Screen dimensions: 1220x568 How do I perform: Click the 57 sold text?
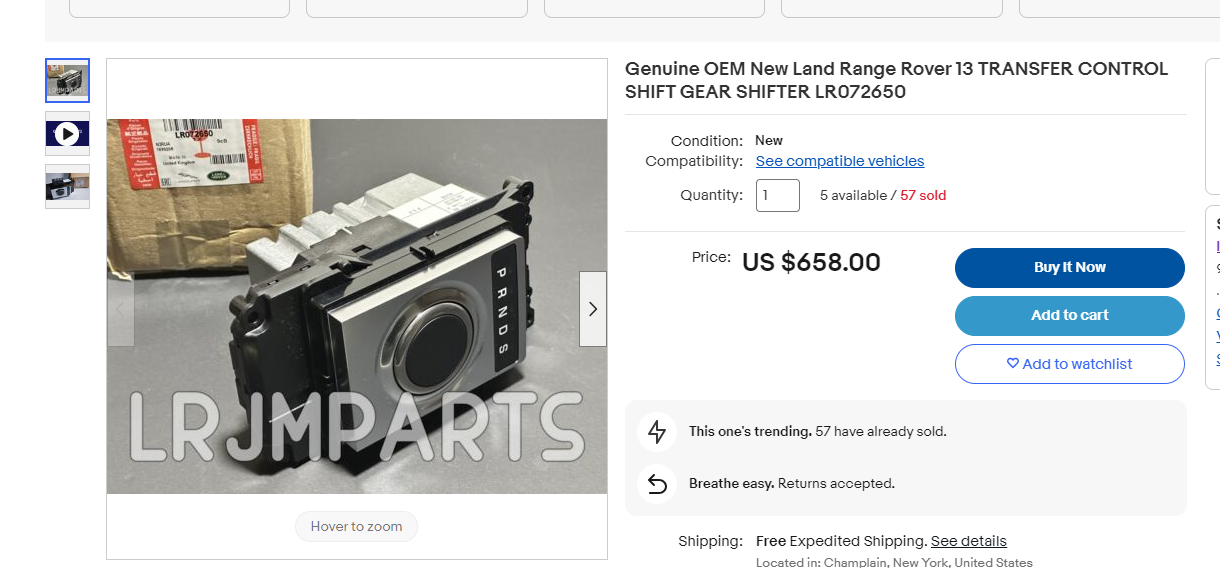pyautogui.click(x=923, y=195)
